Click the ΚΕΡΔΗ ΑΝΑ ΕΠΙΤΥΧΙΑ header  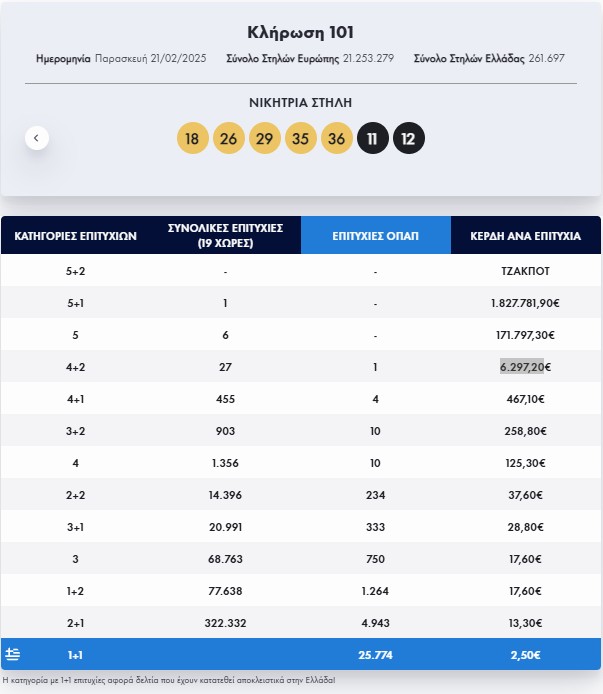(525, 236)
